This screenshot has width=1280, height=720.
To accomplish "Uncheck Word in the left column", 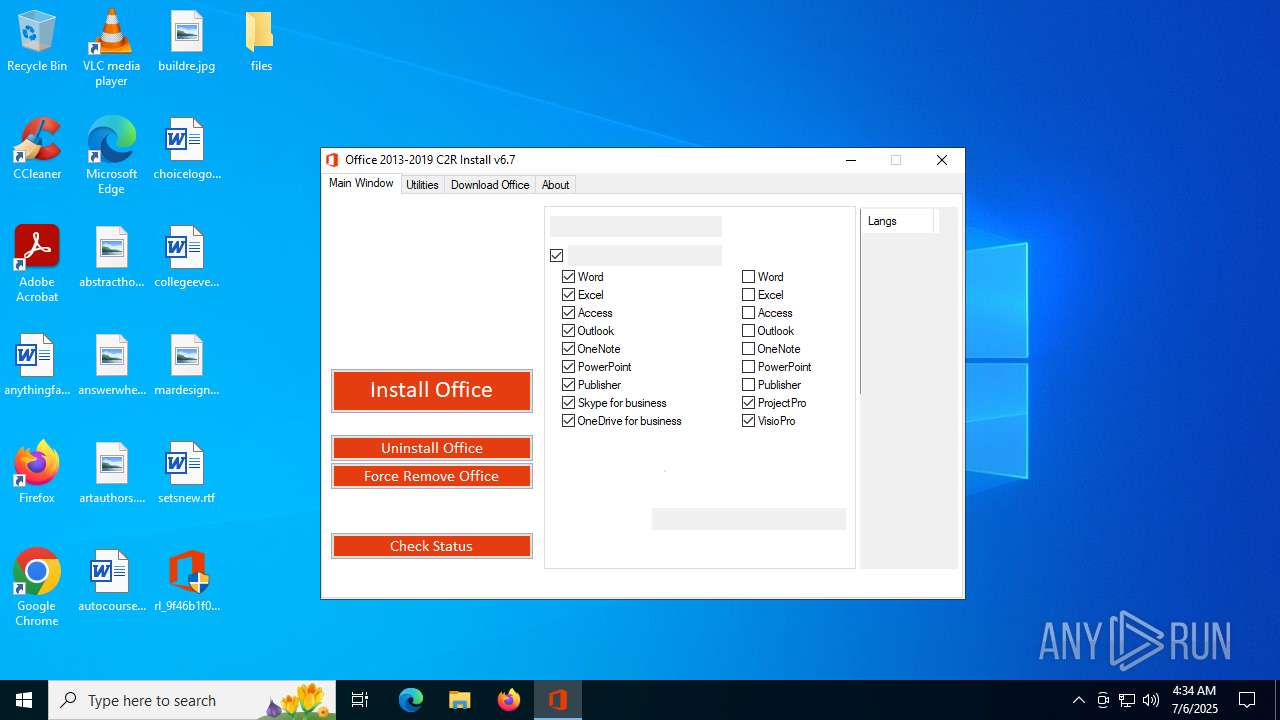I will click(568, 277).
